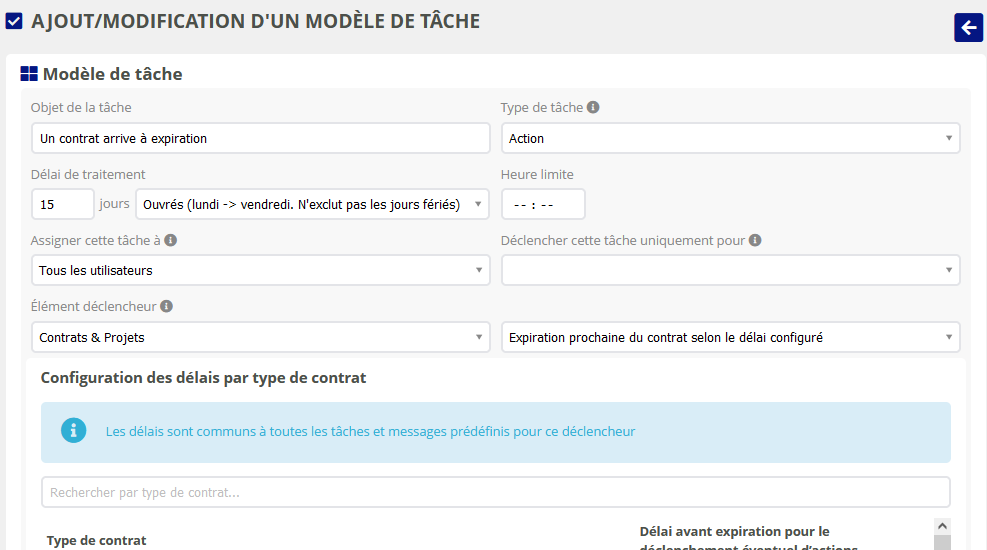Open the Type de tâche Action dropdown

[x=730, y=138]
